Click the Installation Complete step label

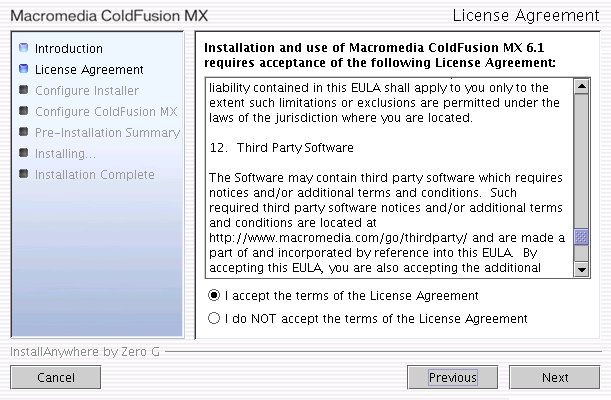coord(95,175)
